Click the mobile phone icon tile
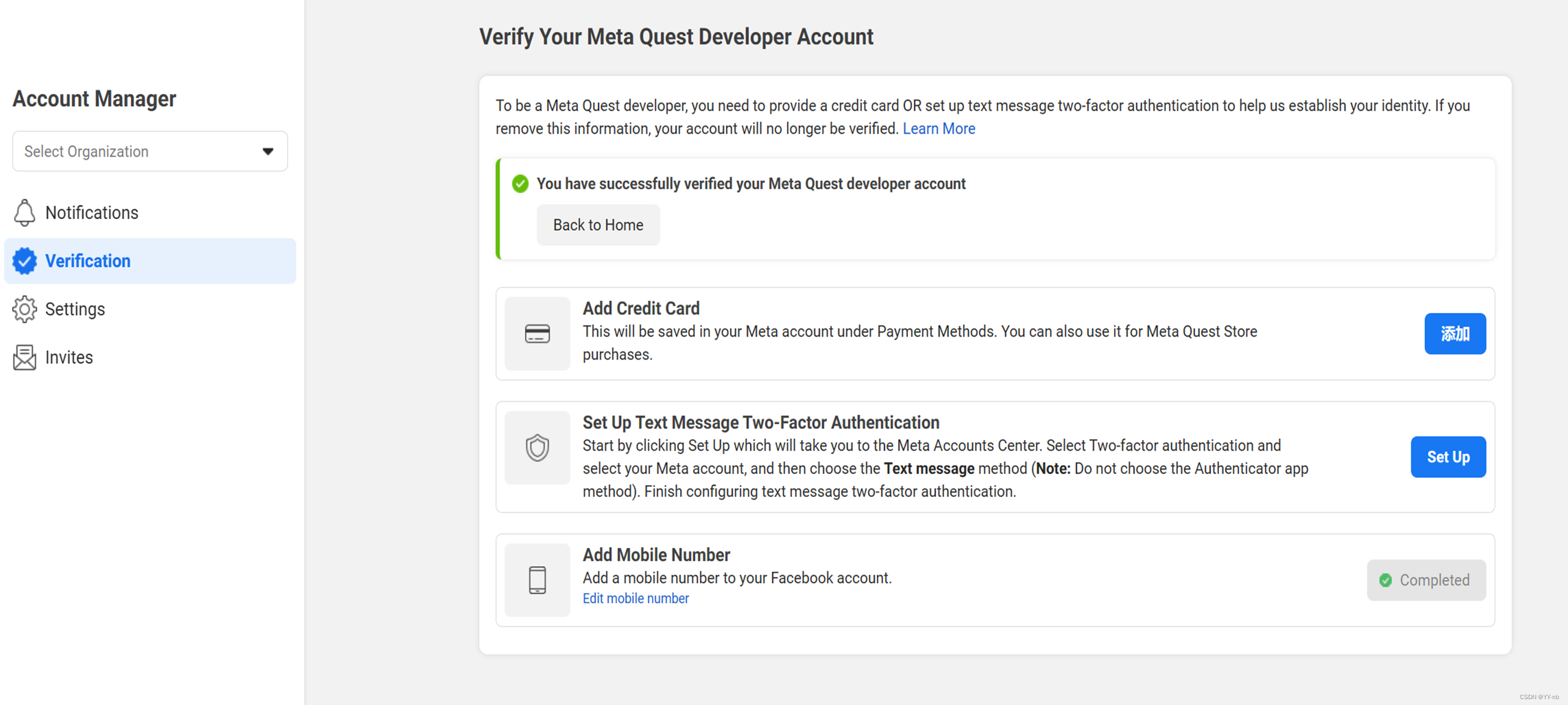This screenshot has height=705, width=1568. pyautogui.click(x=537, y=580)
